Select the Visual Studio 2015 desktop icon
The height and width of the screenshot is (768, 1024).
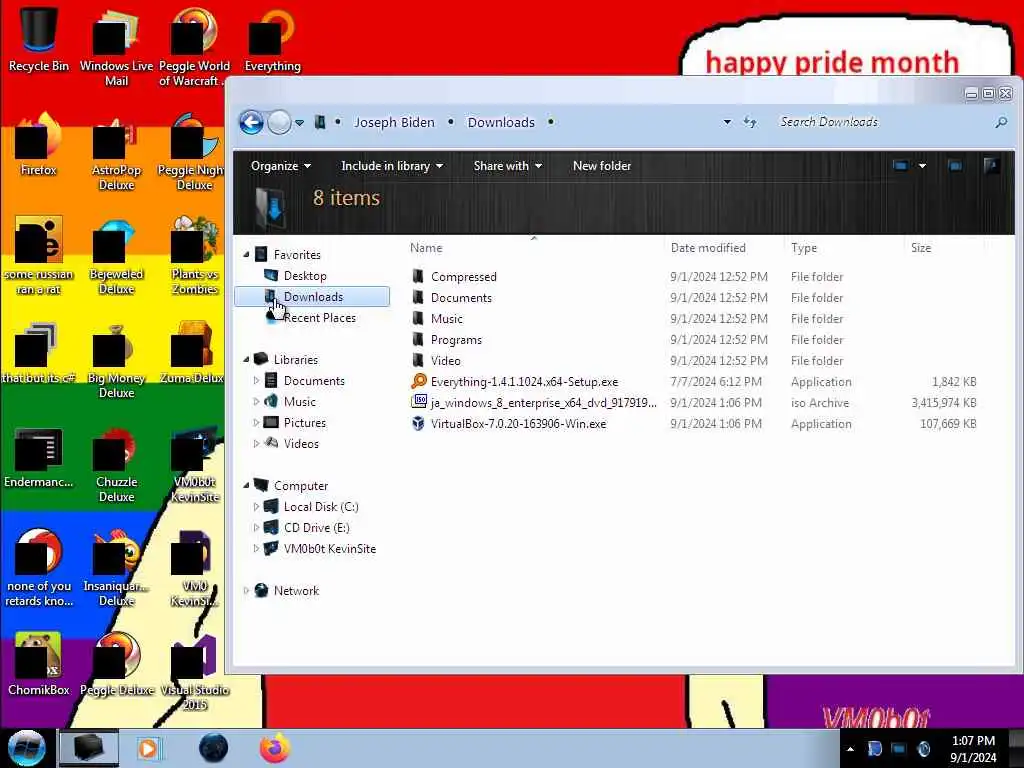pos(194,673)
